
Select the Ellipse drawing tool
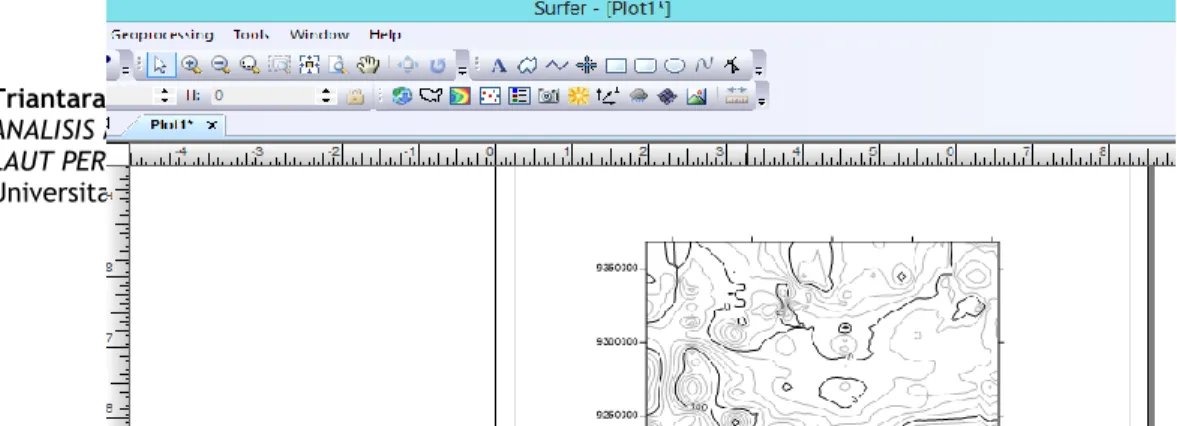tap(674, 66)
